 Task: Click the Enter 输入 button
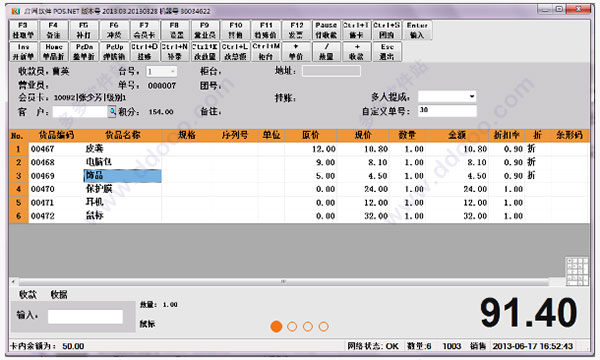(x=417, y=30)
